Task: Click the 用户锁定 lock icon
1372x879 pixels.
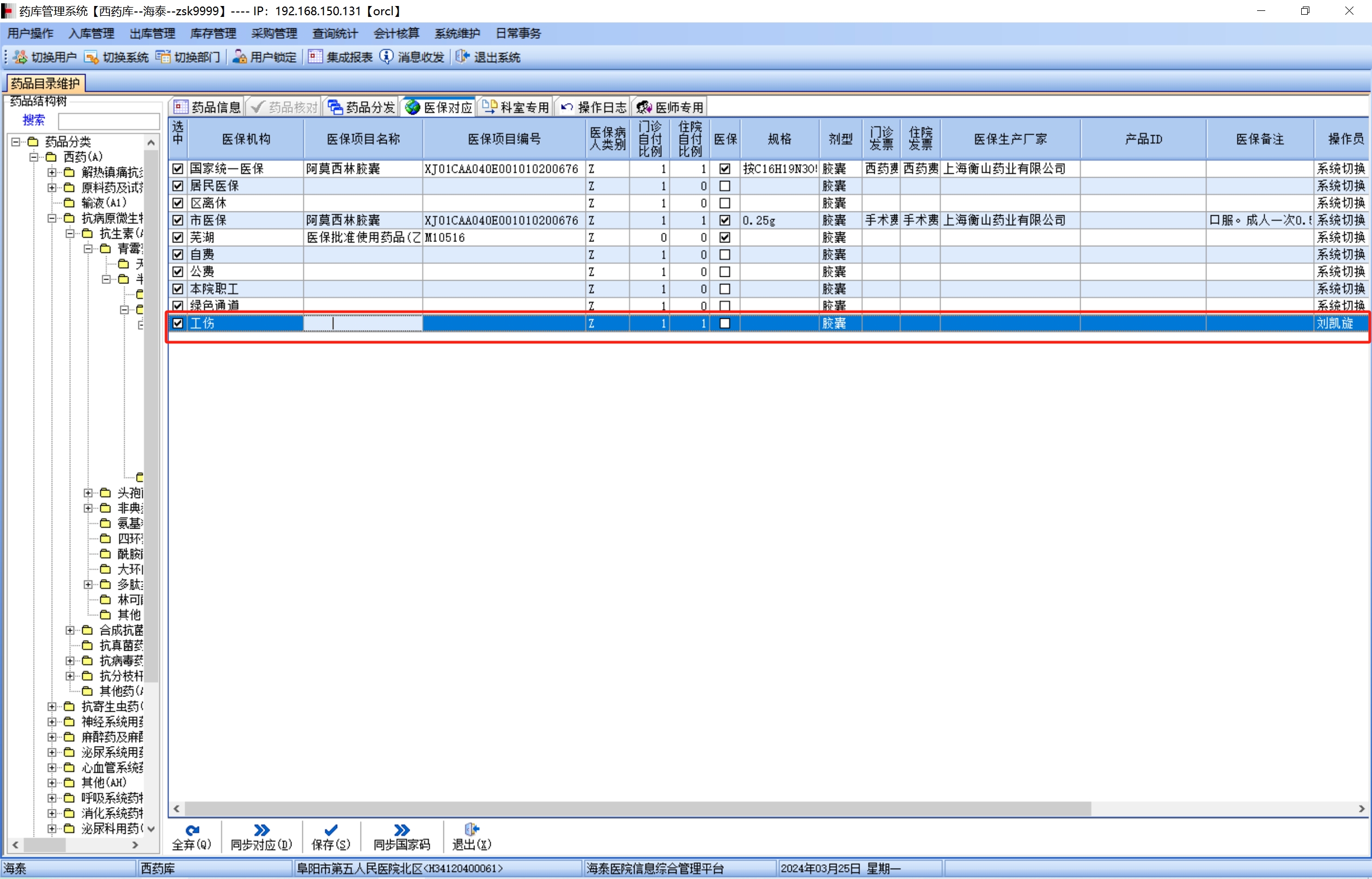Action: pos(240,57)
